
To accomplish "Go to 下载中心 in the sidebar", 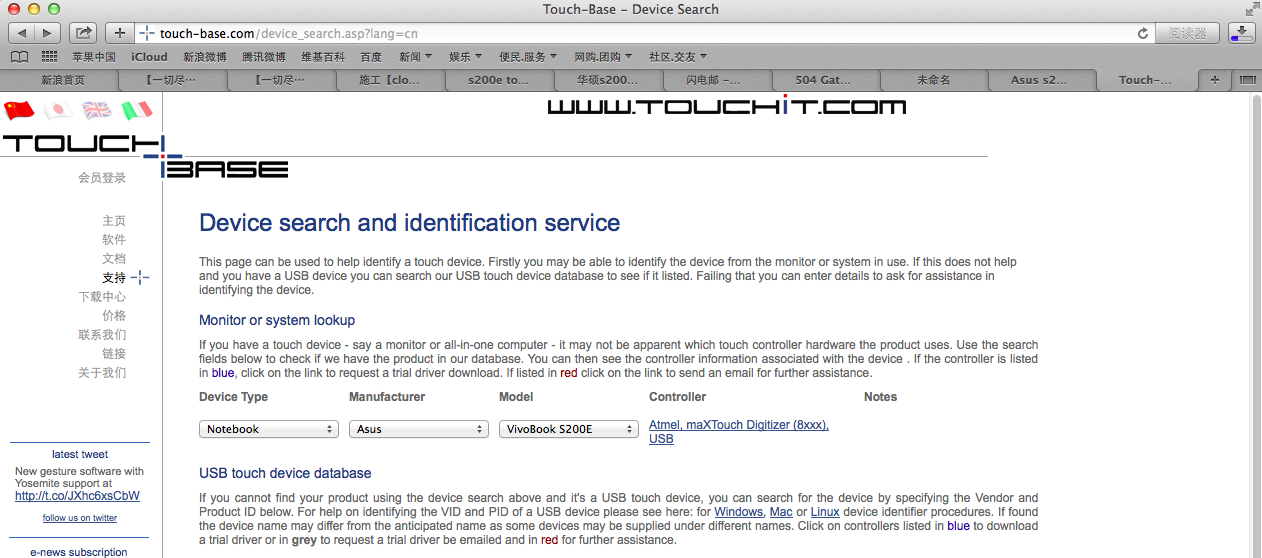I will [102, 297].
